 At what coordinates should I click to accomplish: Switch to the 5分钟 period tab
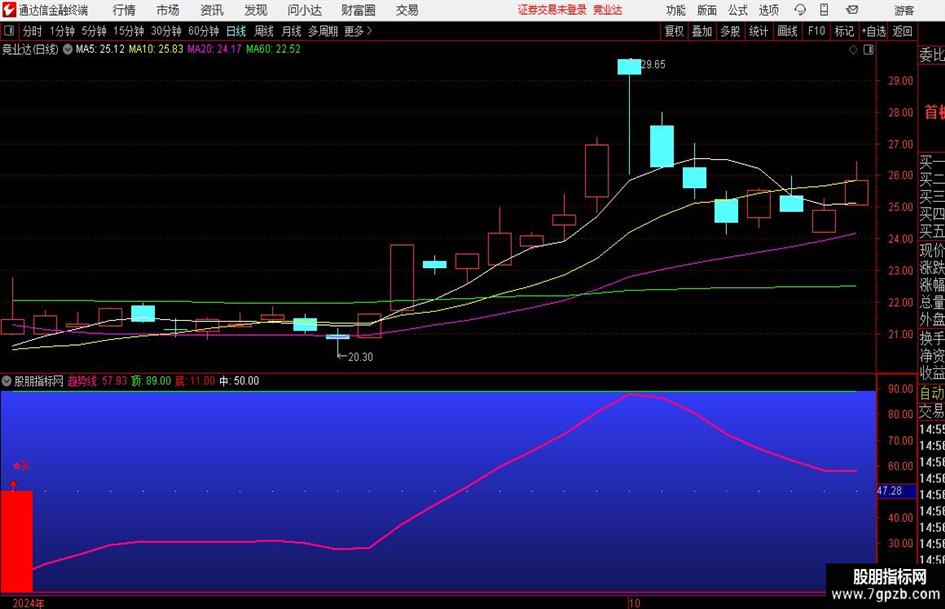pos(94,31)
